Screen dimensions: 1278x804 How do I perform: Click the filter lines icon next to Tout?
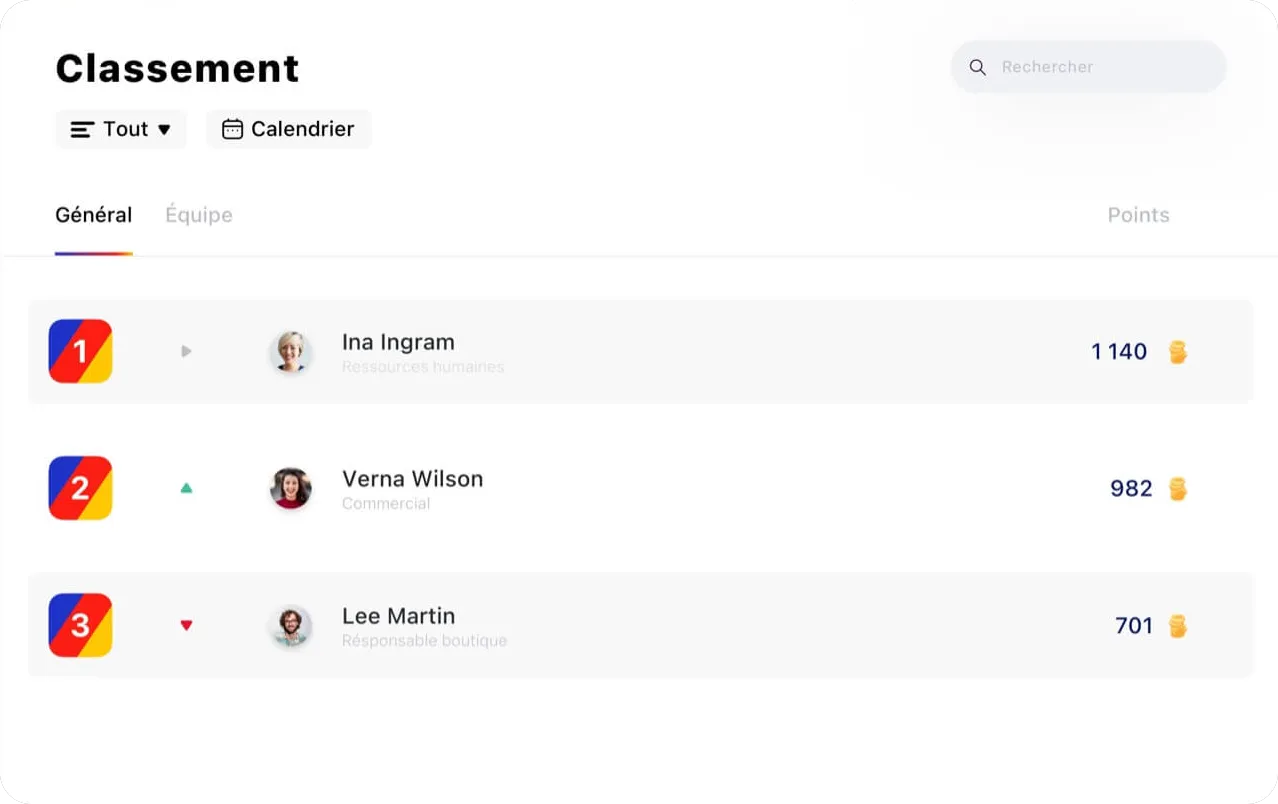click(x=81, y=128)
